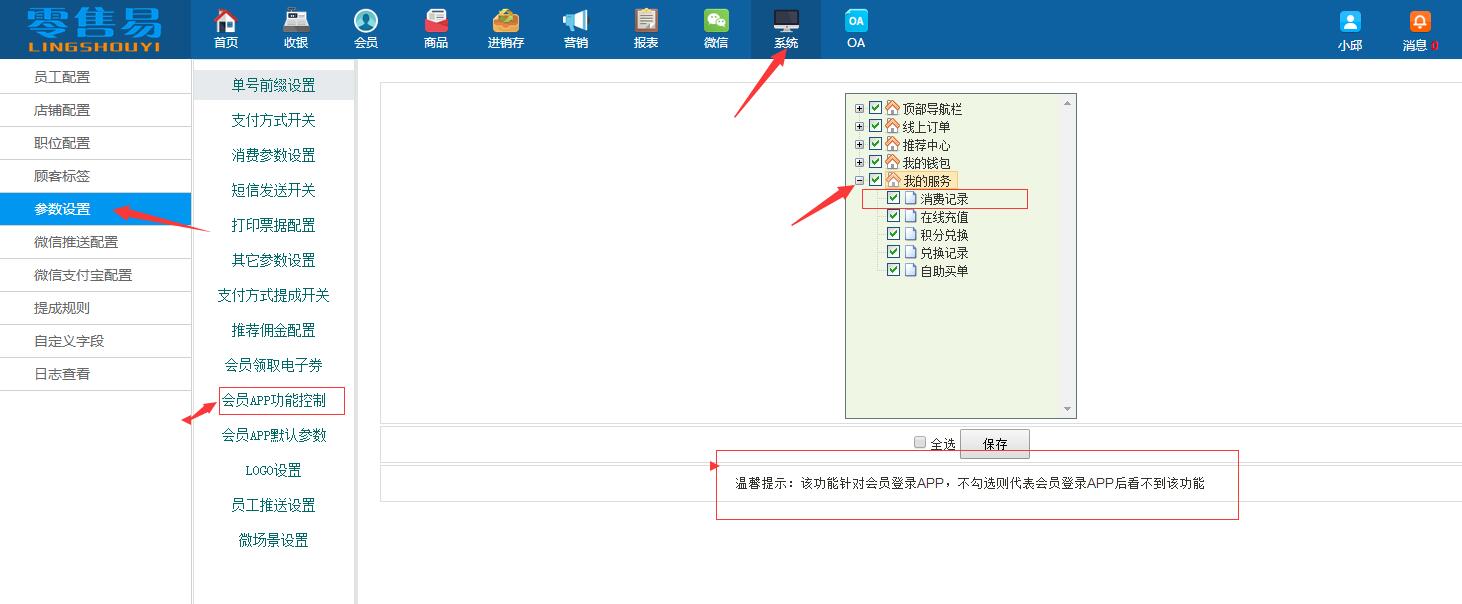Select the 会员 member module icon
Viewport: 1462px width, 604px height.
click(365, 27)
